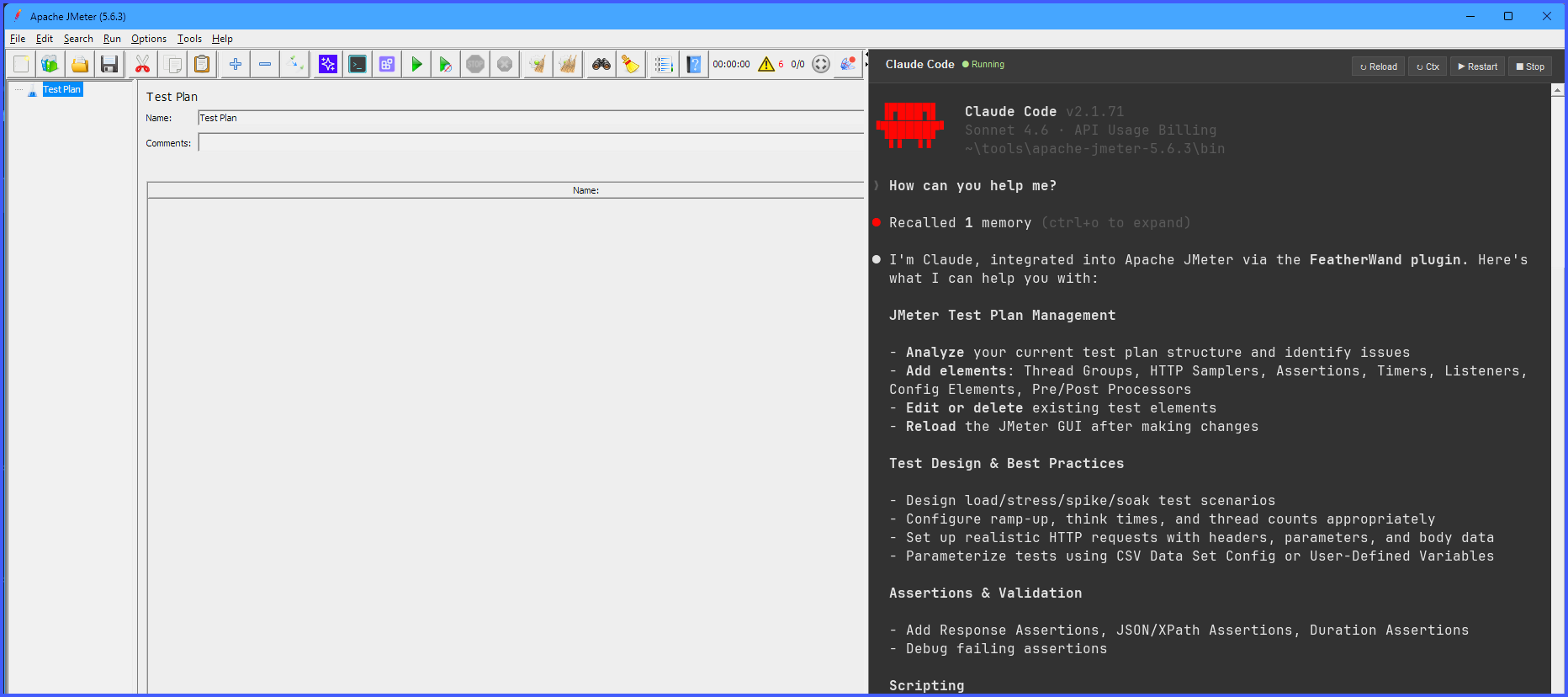
Task: Start the test with green play icon
Action: [416, 64]
